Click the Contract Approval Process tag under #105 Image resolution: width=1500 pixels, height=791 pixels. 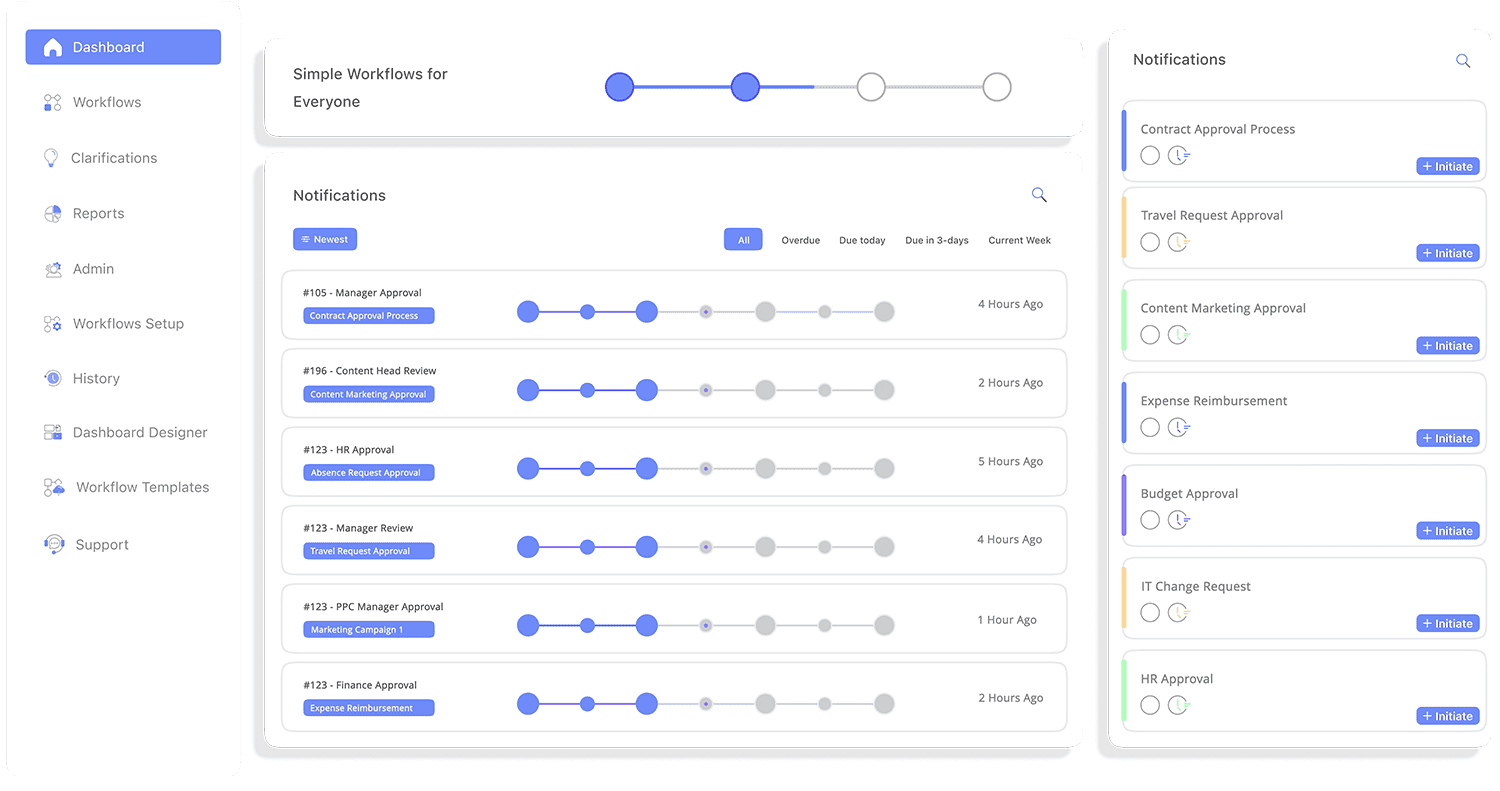[x=369, y=316]
